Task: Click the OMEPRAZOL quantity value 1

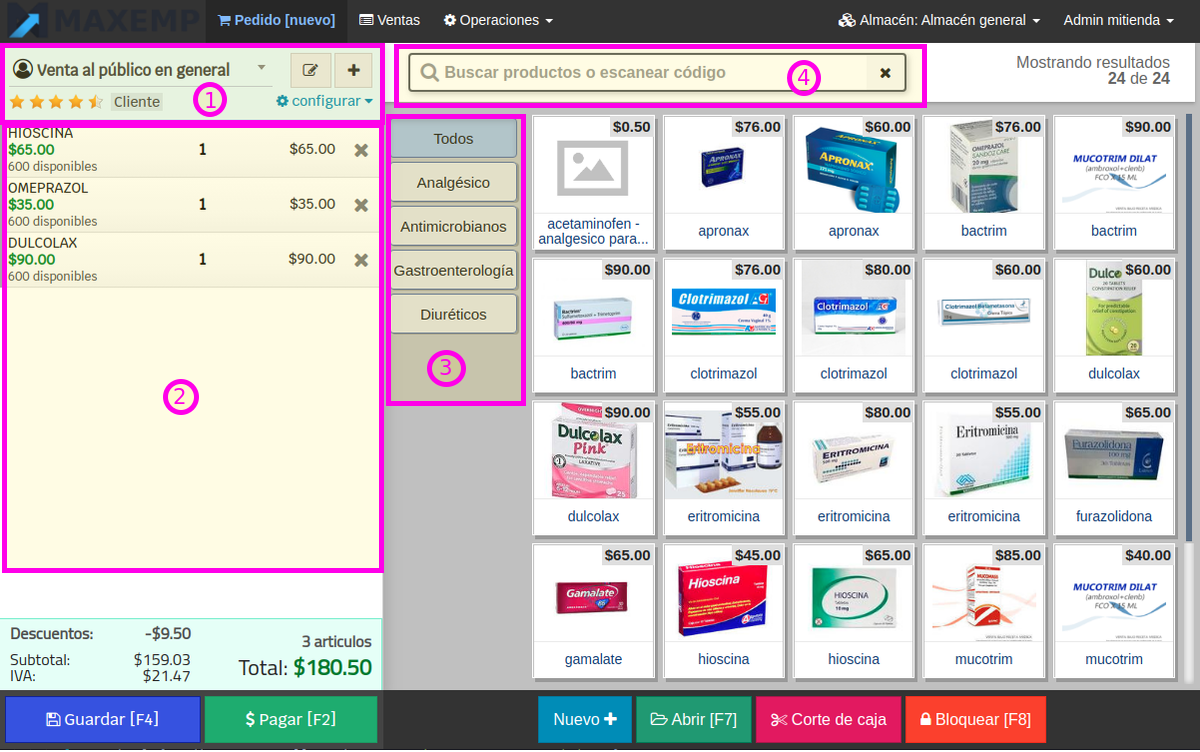Action: [x=203, y=205]
